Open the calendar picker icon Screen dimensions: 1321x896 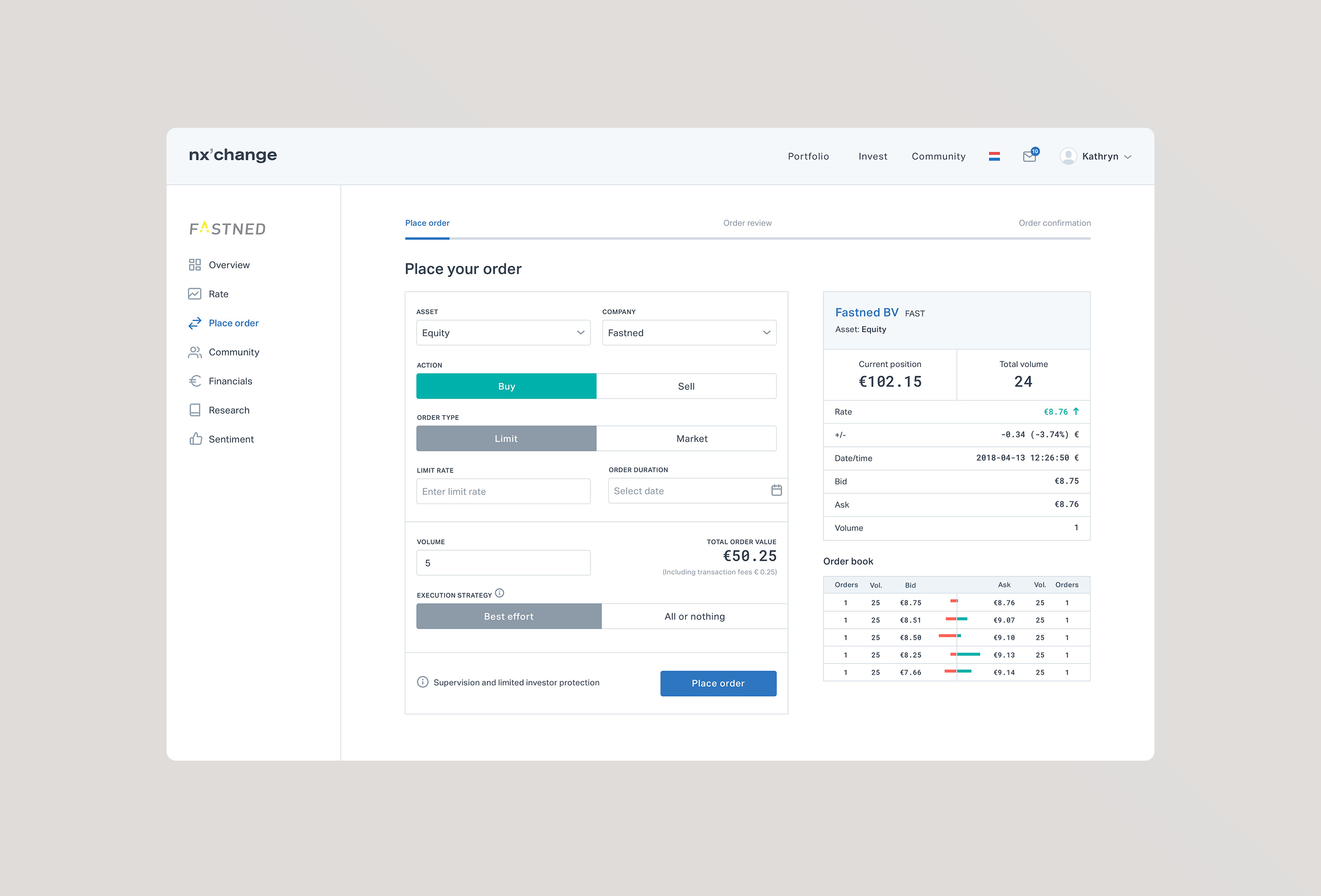pos(777,490)
